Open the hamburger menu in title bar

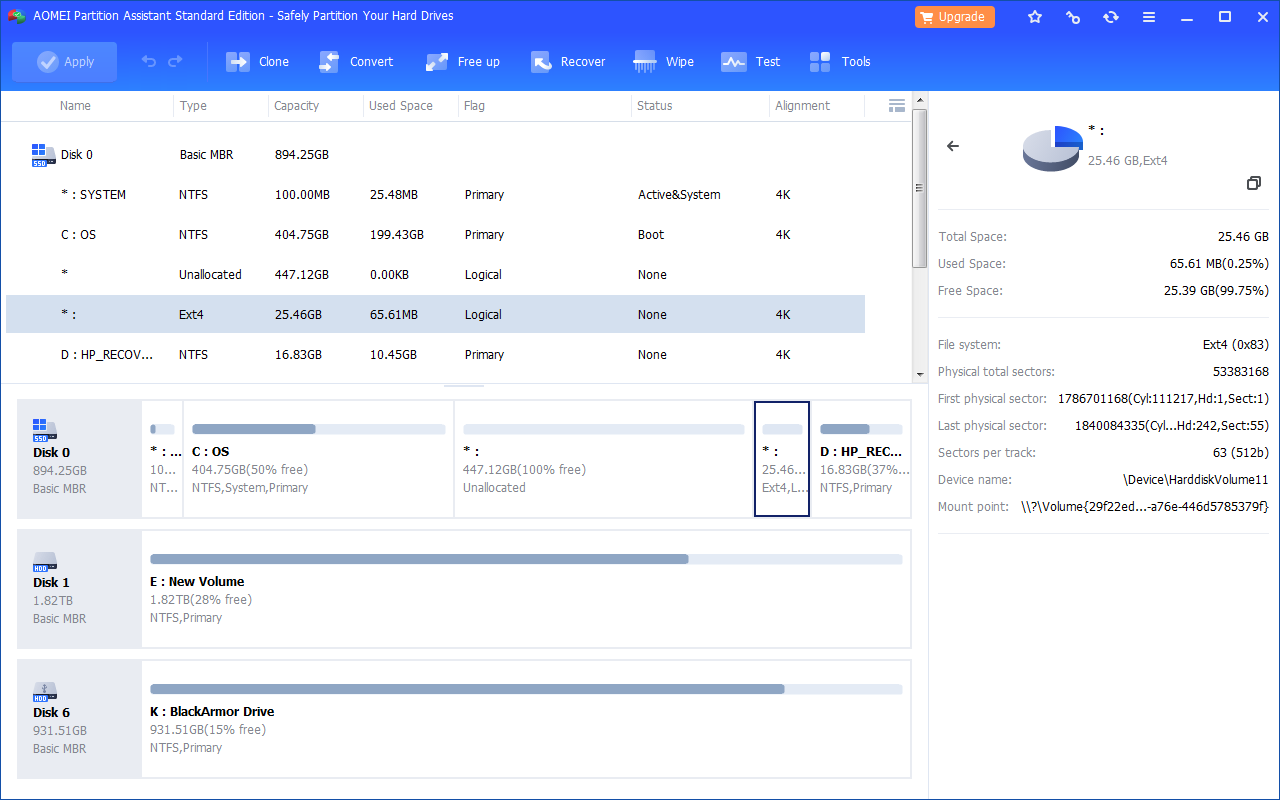click(1149, 17)
